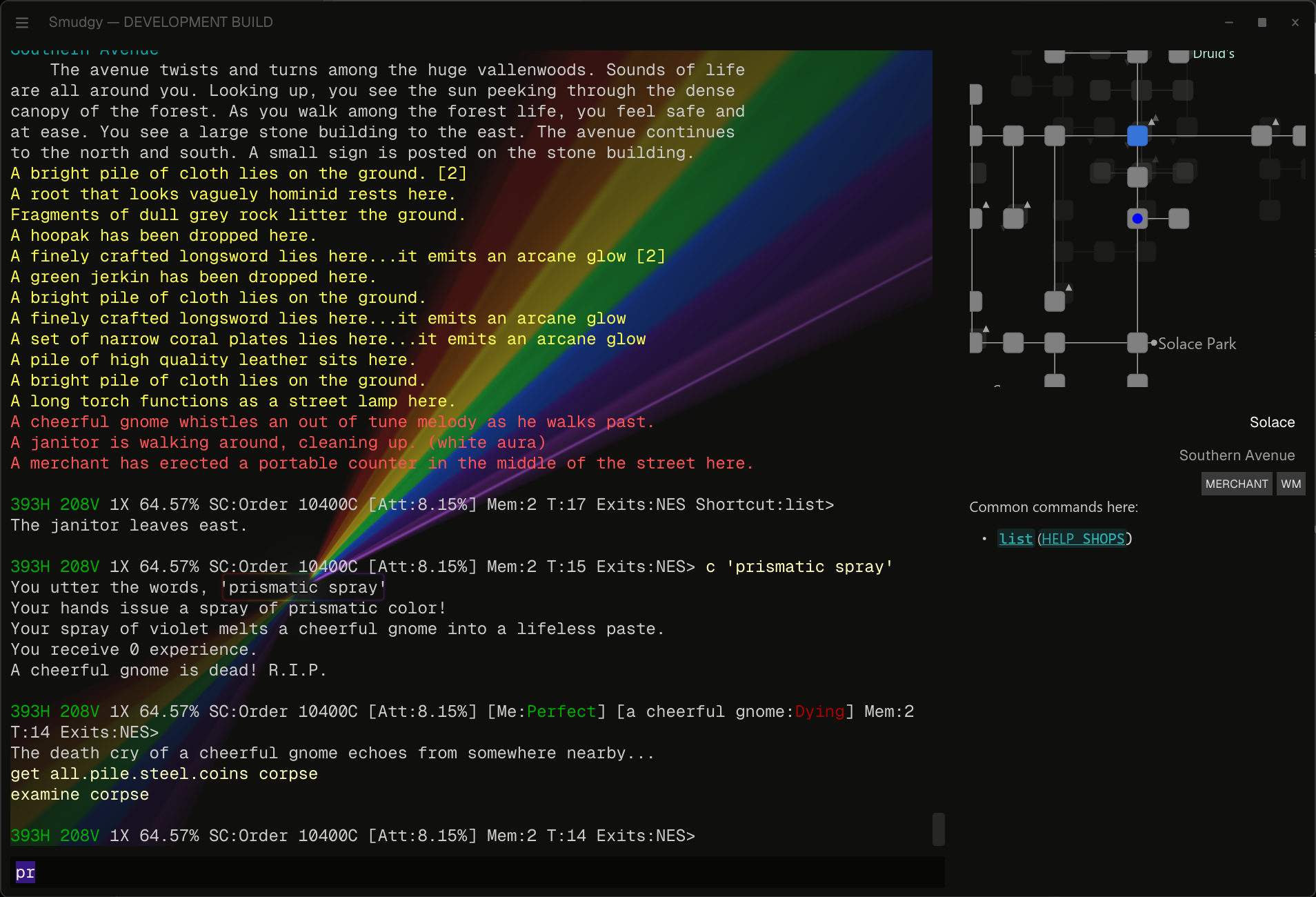Click the Southern Avenue room label in sidebar
This screenshot has height=897, width=1316.
click(x=1237, y=455)
